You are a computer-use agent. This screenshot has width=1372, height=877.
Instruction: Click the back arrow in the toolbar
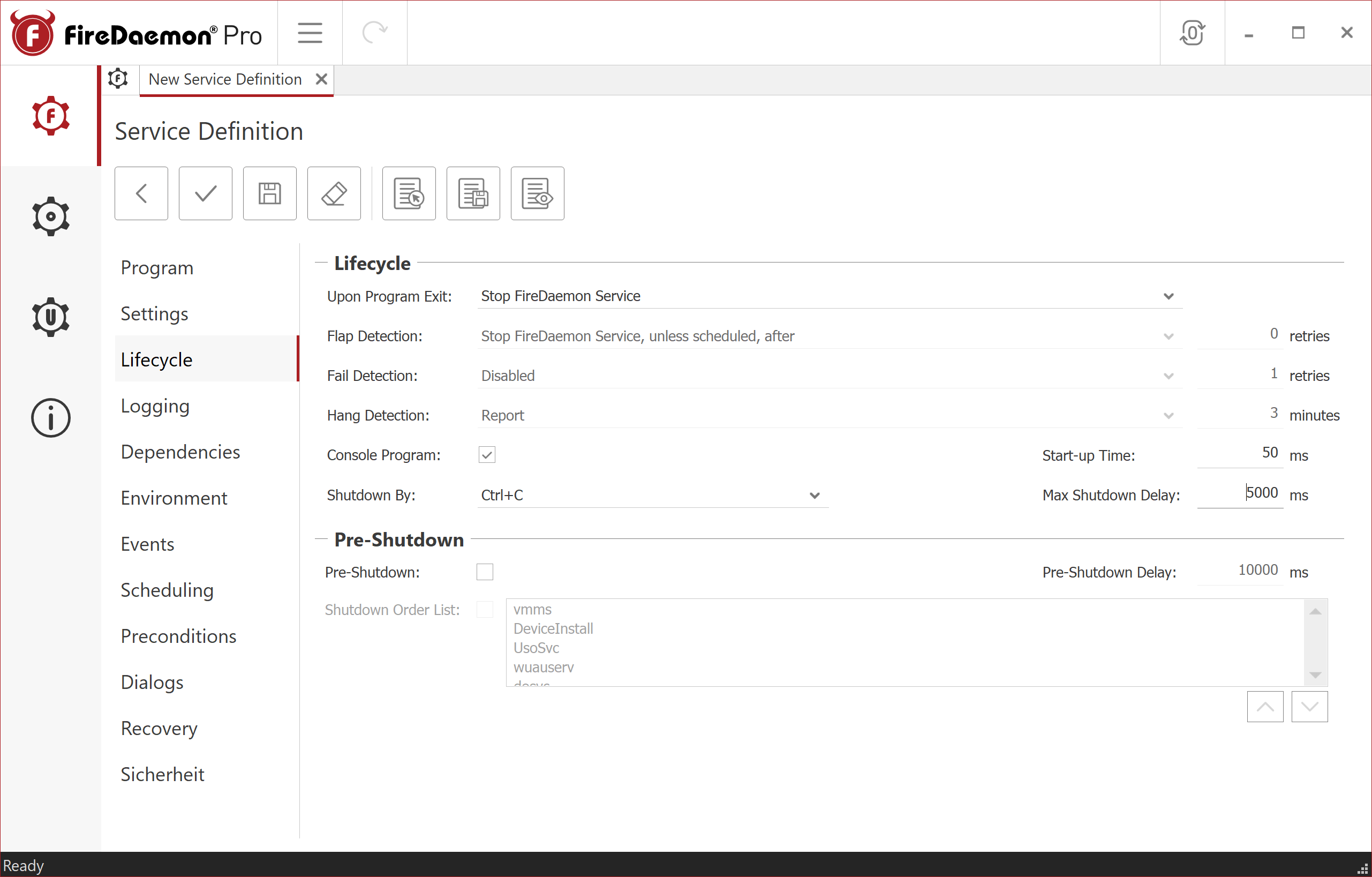pos(141,193)
